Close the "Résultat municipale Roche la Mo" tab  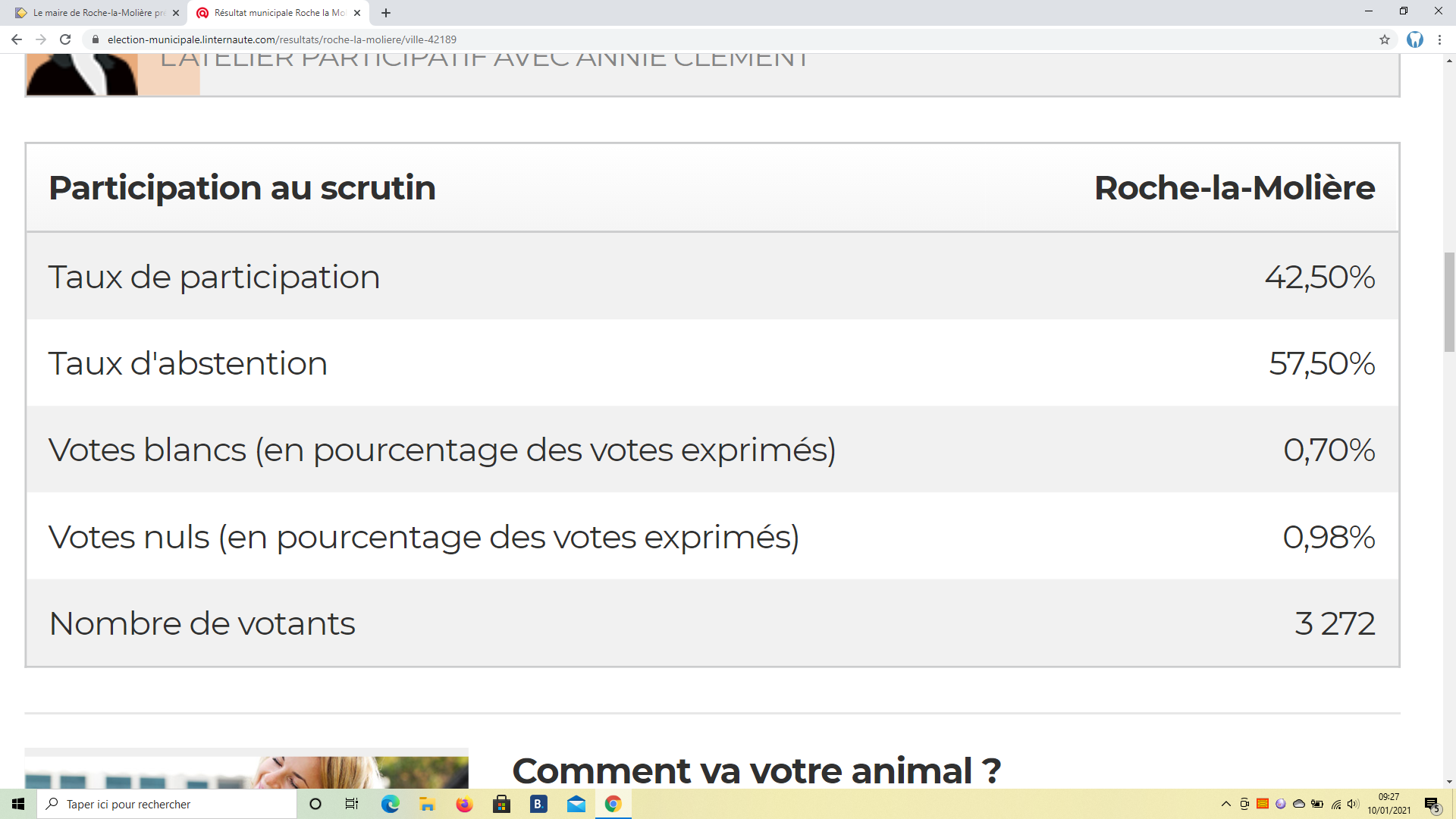357,13
